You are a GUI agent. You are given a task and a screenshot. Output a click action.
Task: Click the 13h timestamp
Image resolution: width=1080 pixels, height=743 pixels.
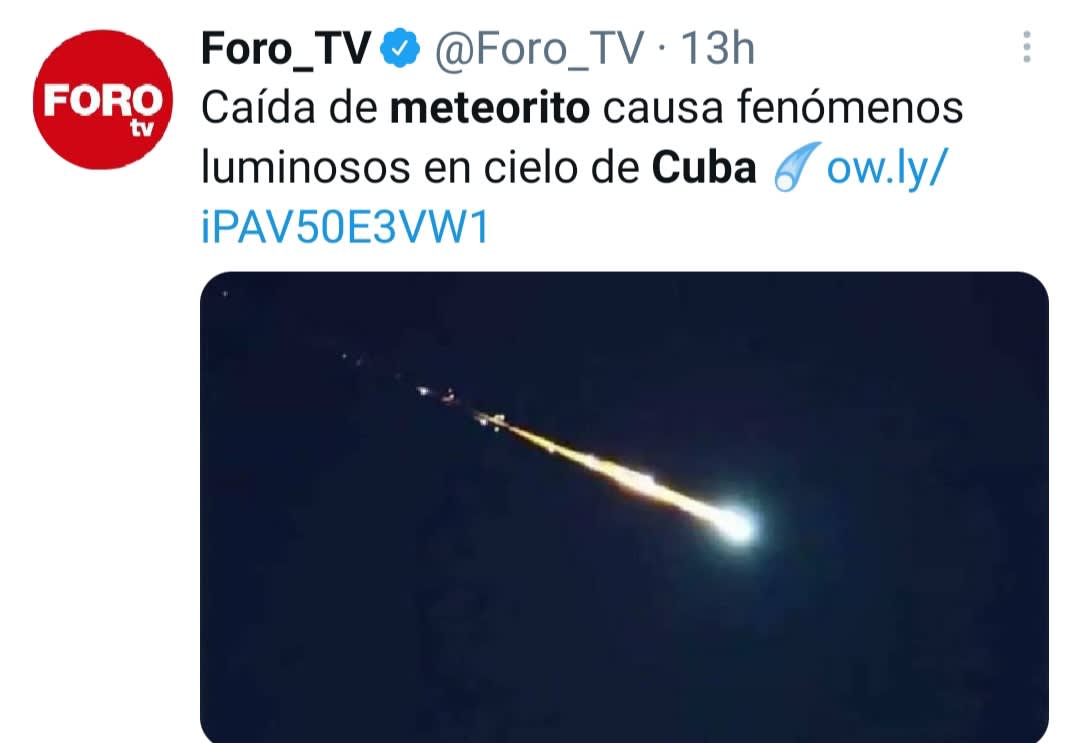tap(717, 48)
